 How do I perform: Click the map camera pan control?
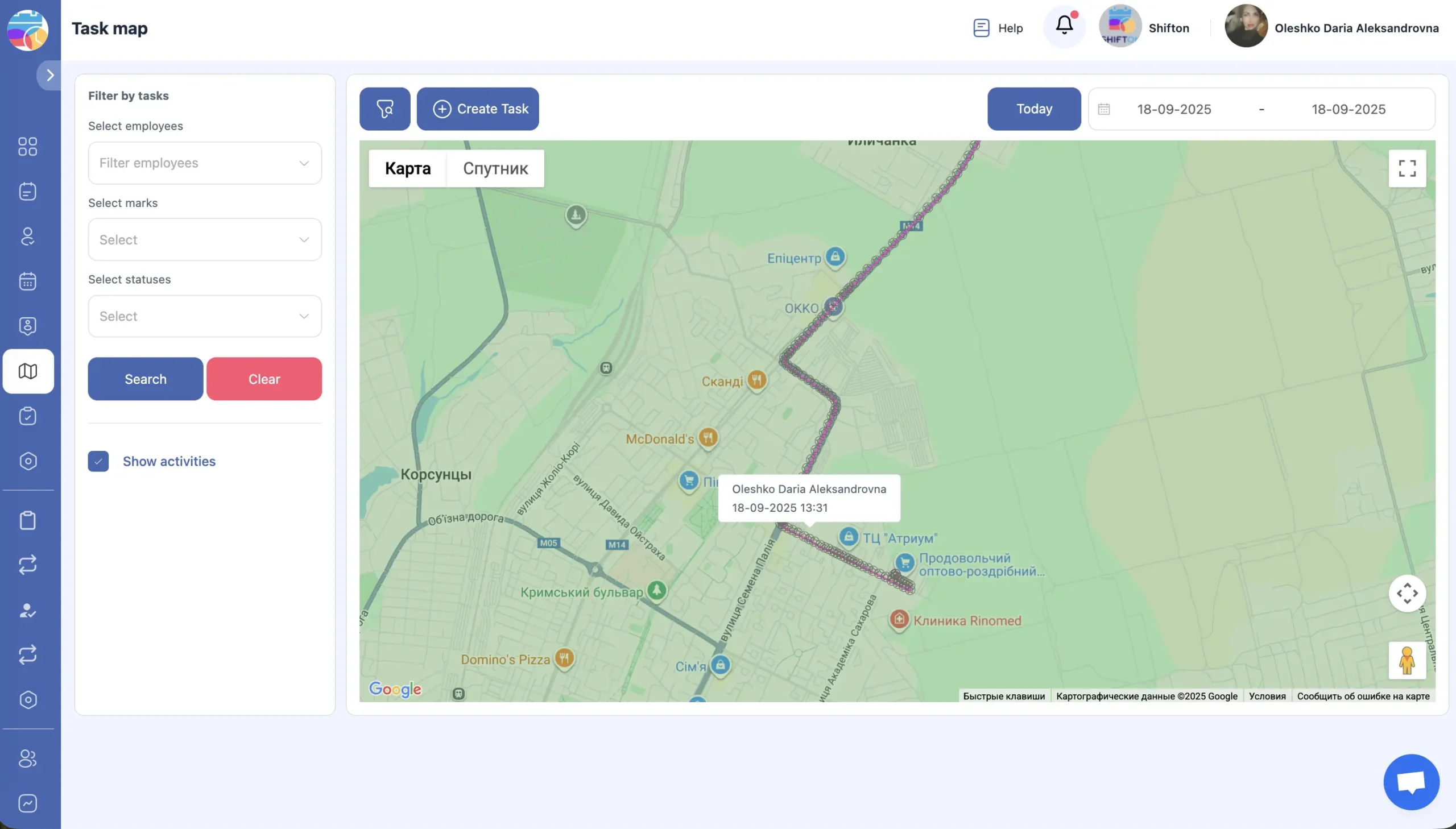coord(1407,593)
